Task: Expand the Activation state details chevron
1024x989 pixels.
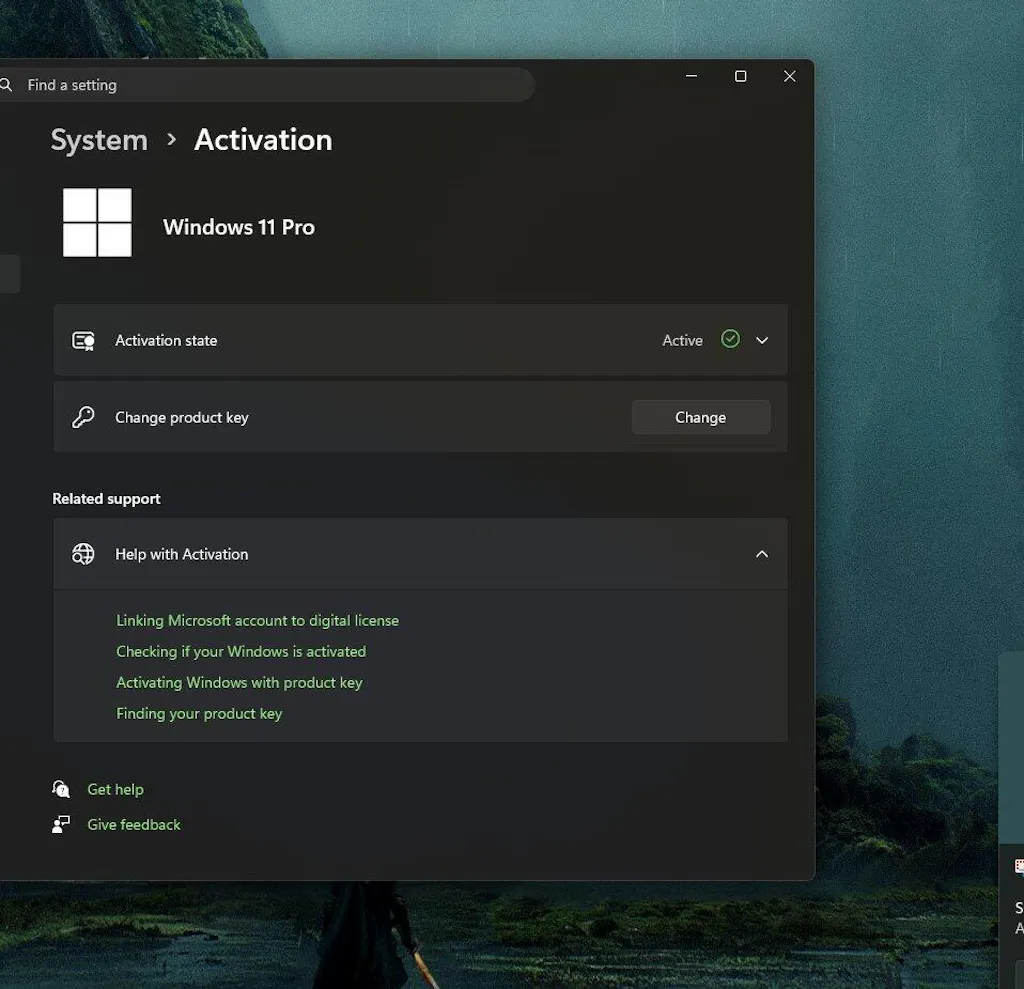Action: [x=762, y=341]
